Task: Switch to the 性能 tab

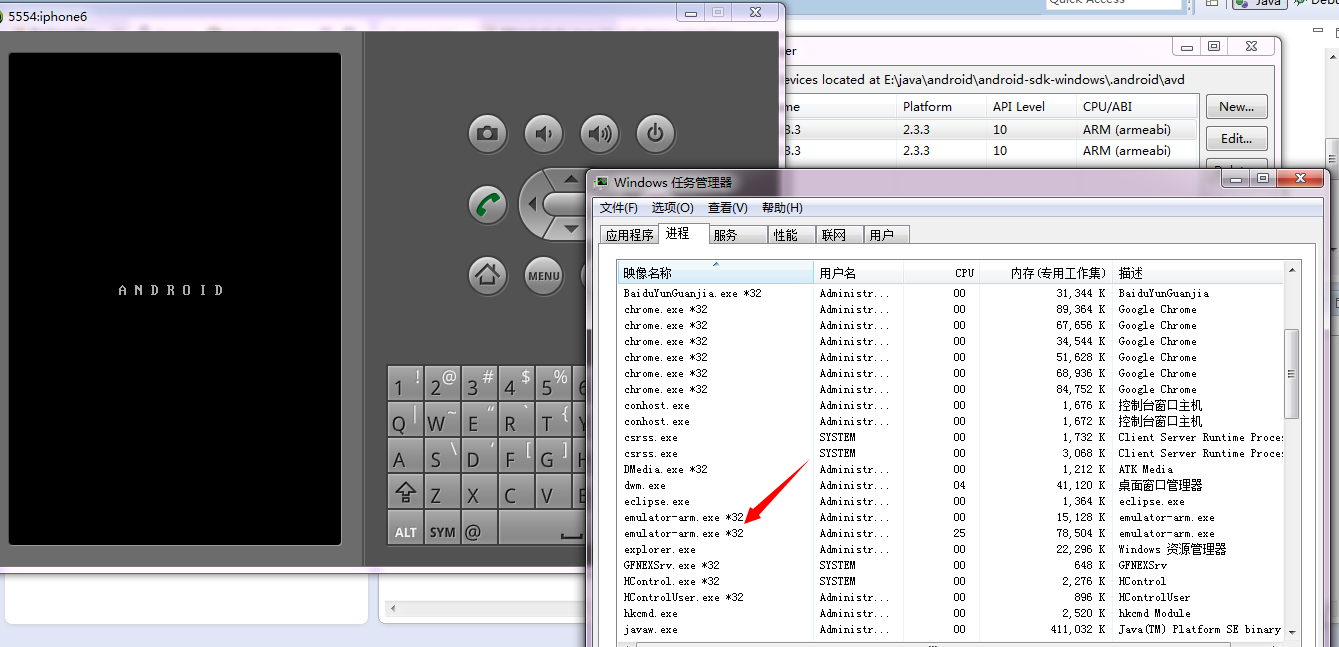Action: tap(786, 235)
